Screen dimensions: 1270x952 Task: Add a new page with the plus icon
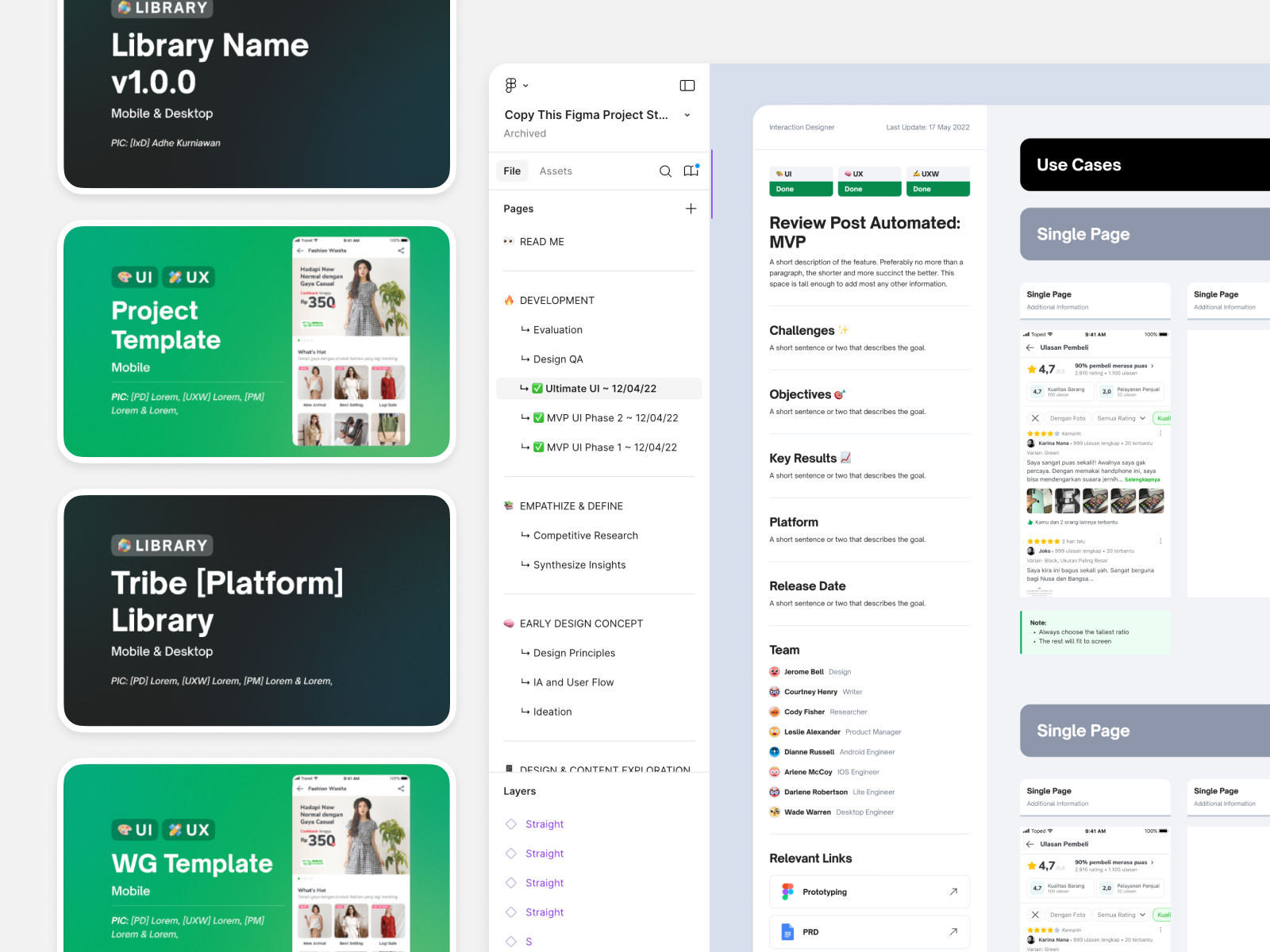691,208
